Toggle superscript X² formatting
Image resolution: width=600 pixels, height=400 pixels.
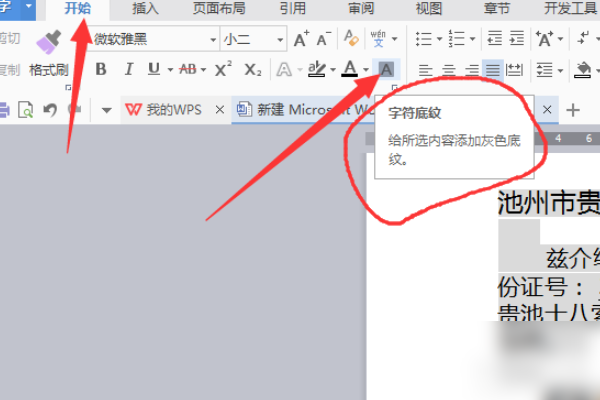[x=223, y=69]
